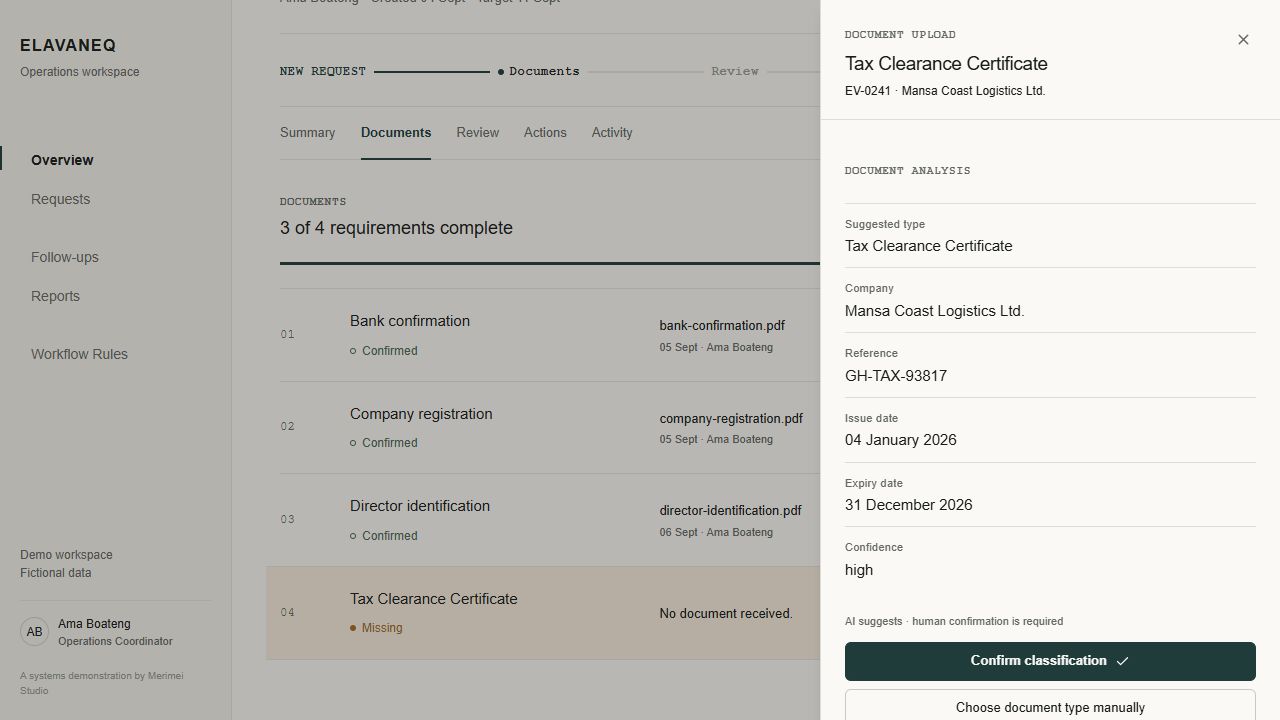Image resolution: width=1280 pixels, height=720 pixels.
Task: Click 'No document received.' text
Action: point(726,614)
